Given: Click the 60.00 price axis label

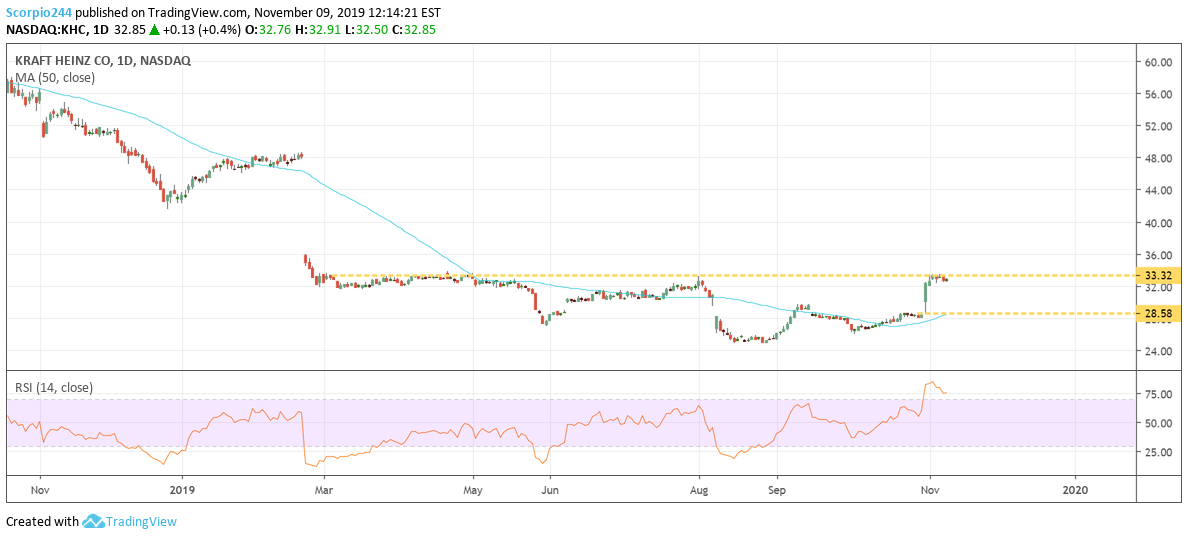Looking at the screenshot, I should coord(1158,62).
